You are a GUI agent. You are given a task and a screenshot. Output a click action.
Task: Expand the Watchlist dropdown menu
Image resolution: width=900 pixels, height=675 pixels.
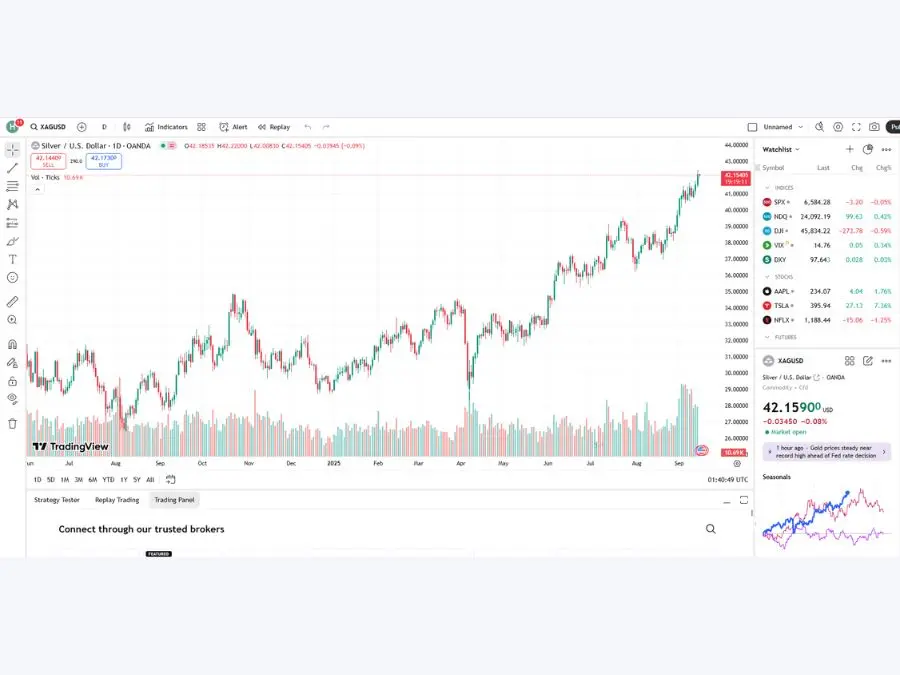pos(781,149)
